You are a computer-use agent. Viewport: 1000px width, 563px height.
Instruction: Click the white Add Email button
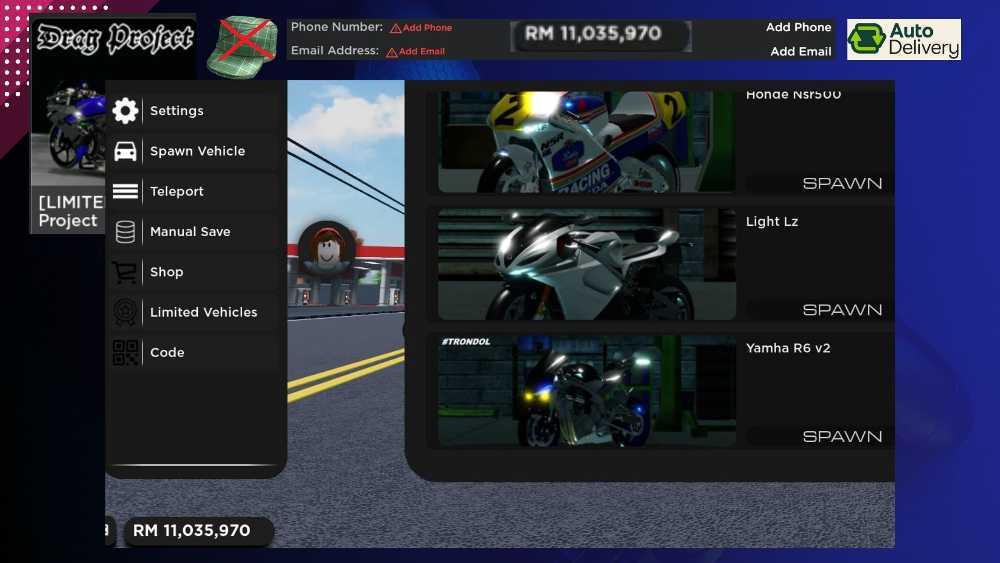(x=800, y=52)
